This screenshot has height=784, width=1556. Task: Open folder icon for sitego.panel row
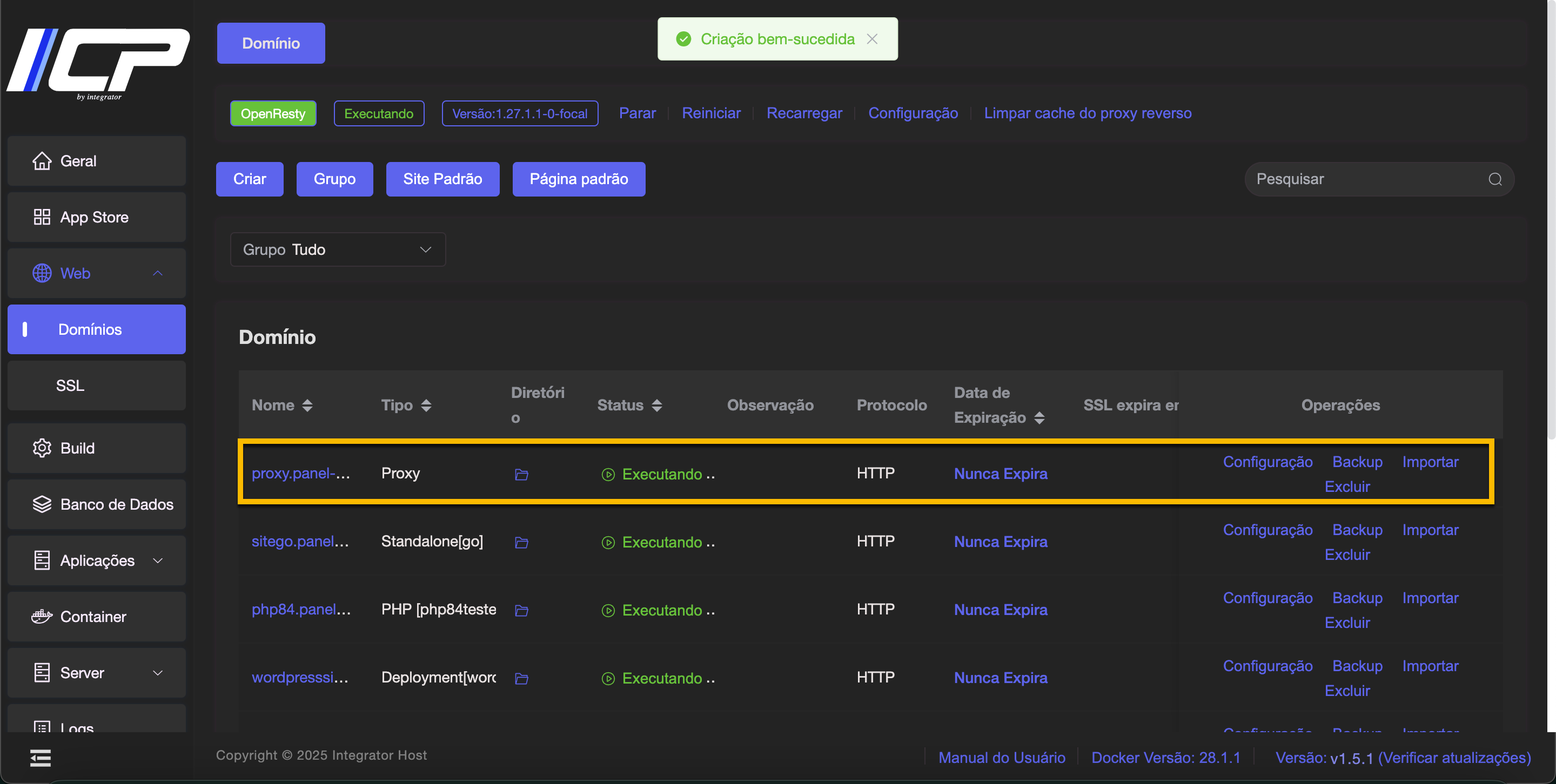[521, 543]
